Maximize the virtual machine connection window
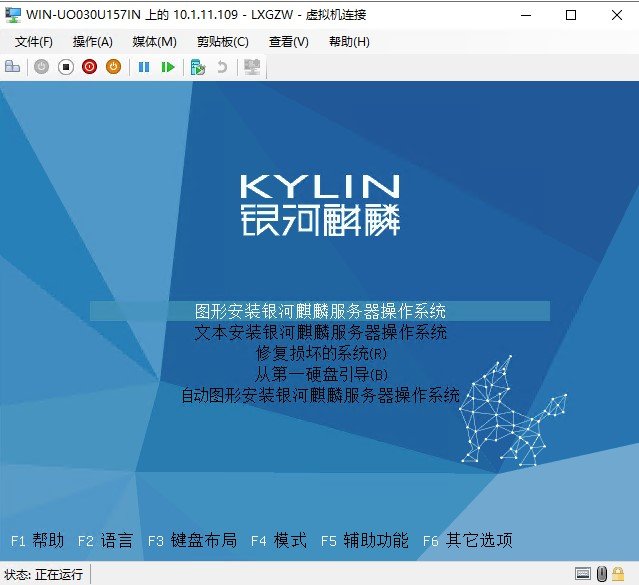639x585 pixels. (x=571, y=15)
